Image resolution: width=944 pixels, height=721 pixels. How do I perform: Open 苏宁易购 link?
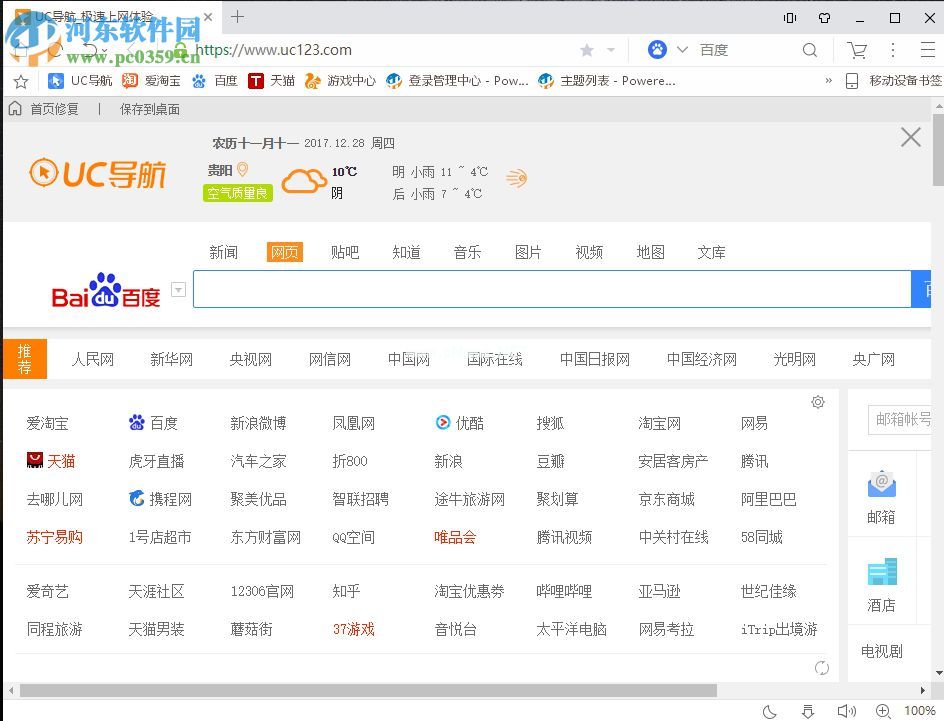[x=55, y=537]
